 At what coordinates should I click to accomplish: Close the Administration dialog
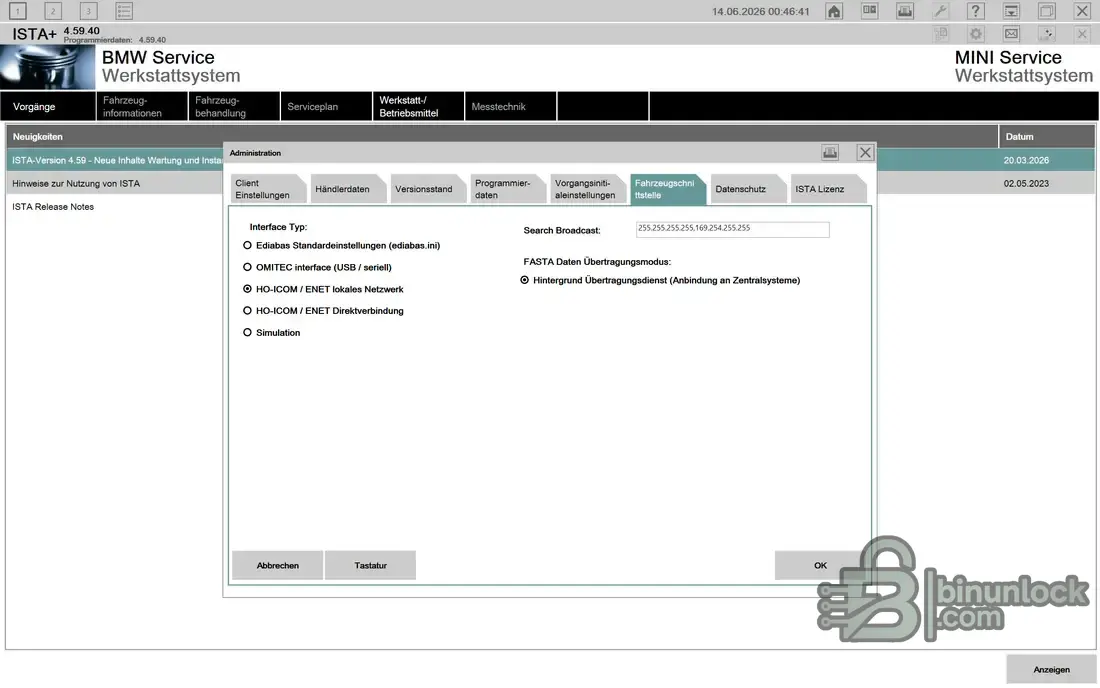tap(865, 152)
